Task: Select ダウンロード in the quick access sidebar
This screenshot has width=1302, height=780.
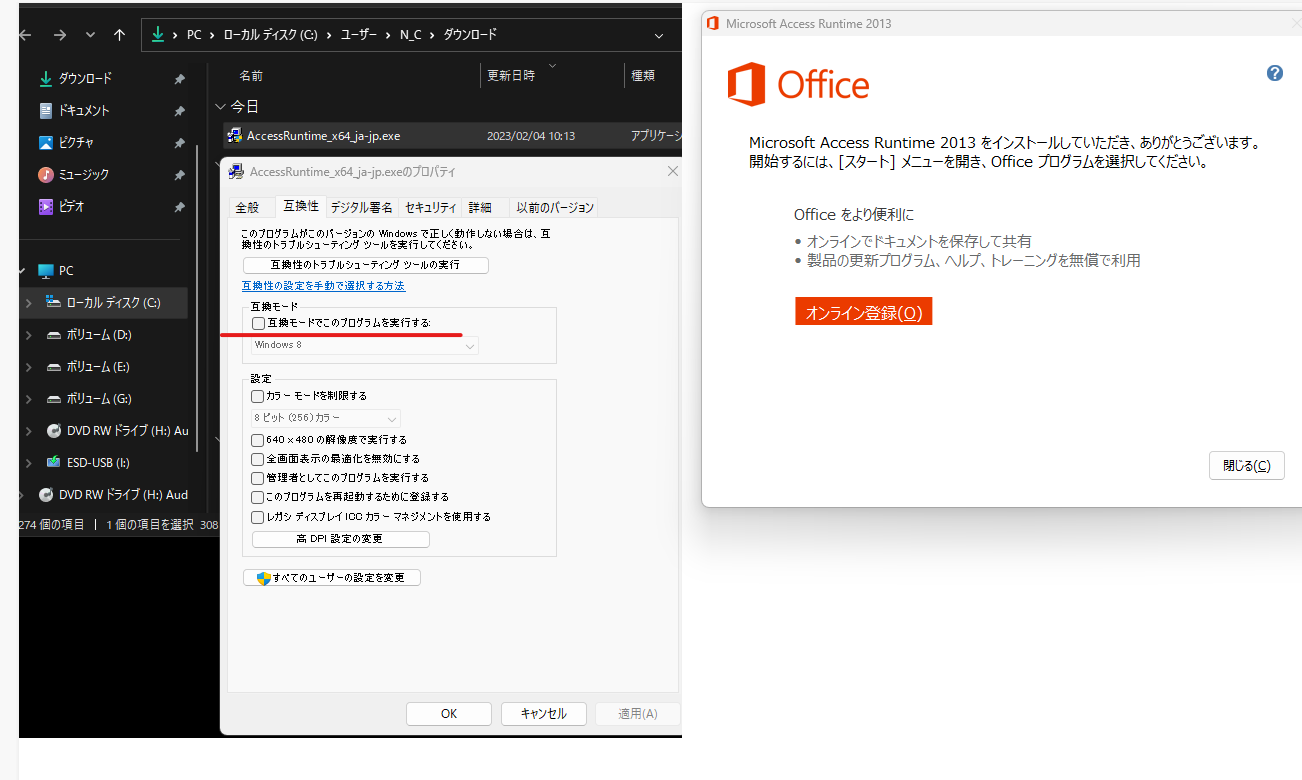Action: pos(85,78)
